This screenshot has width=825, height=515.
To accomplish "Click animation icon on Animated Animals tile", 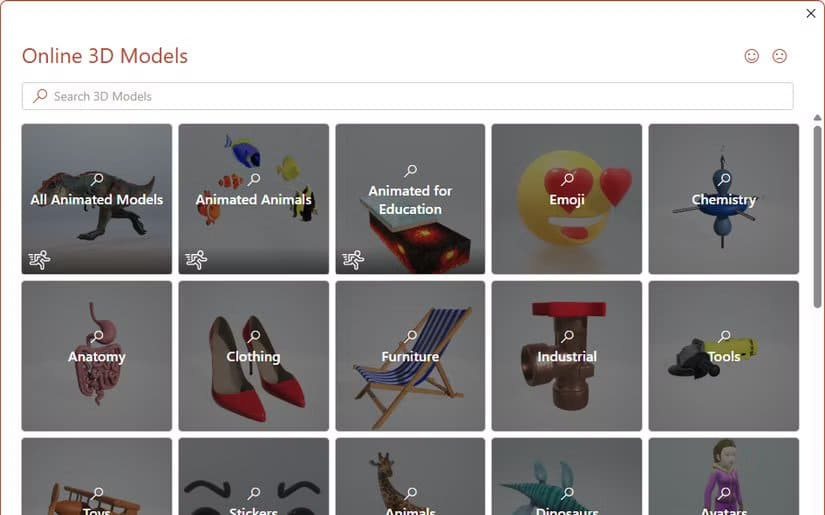I will 196,260.
